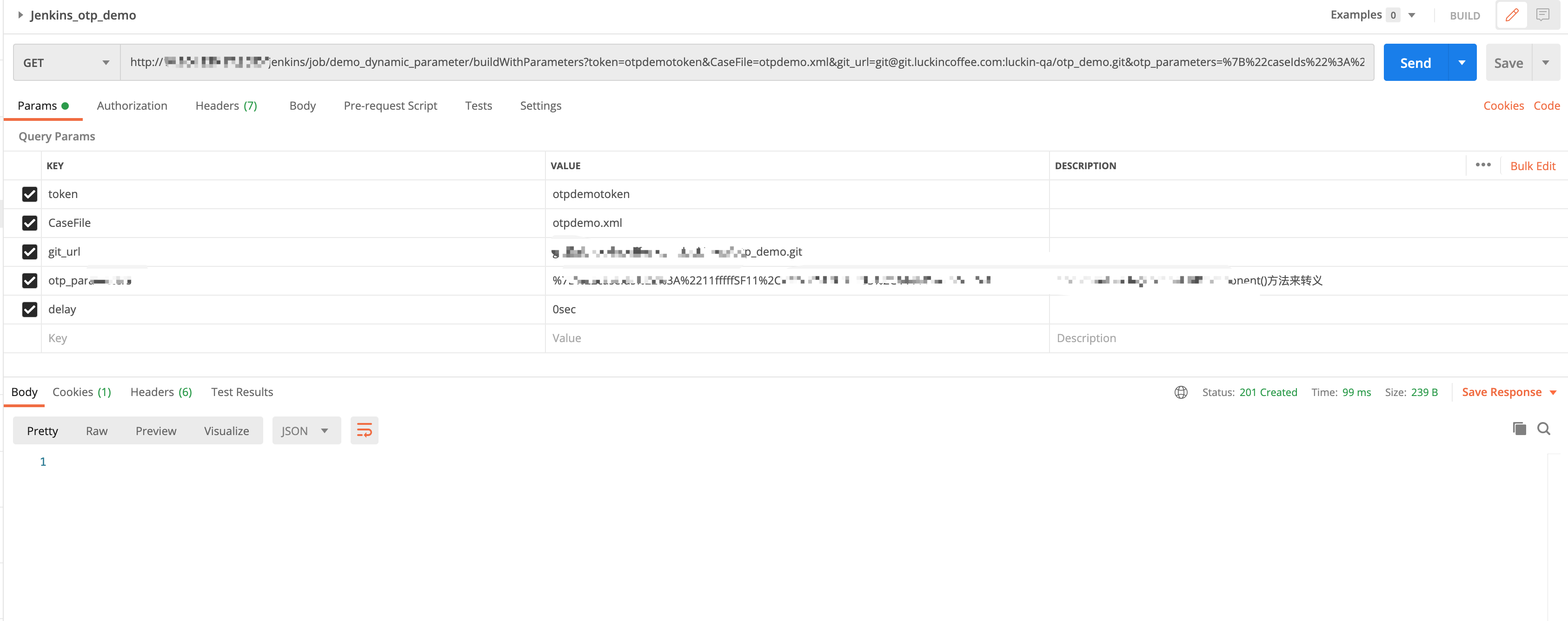Open the GET method dropdown
The width and height of the screenshot is (1568, 621).
(66, 63)
